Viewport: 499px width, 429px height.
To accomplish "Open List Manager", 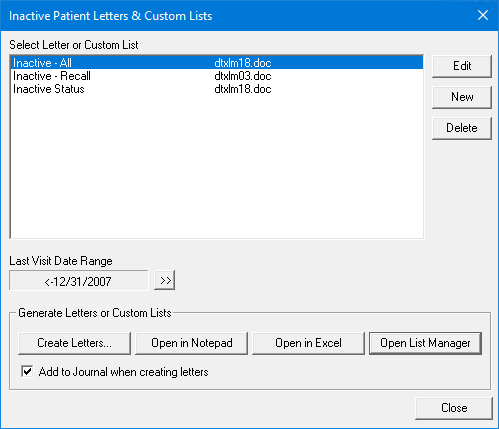I will point(425,343).
